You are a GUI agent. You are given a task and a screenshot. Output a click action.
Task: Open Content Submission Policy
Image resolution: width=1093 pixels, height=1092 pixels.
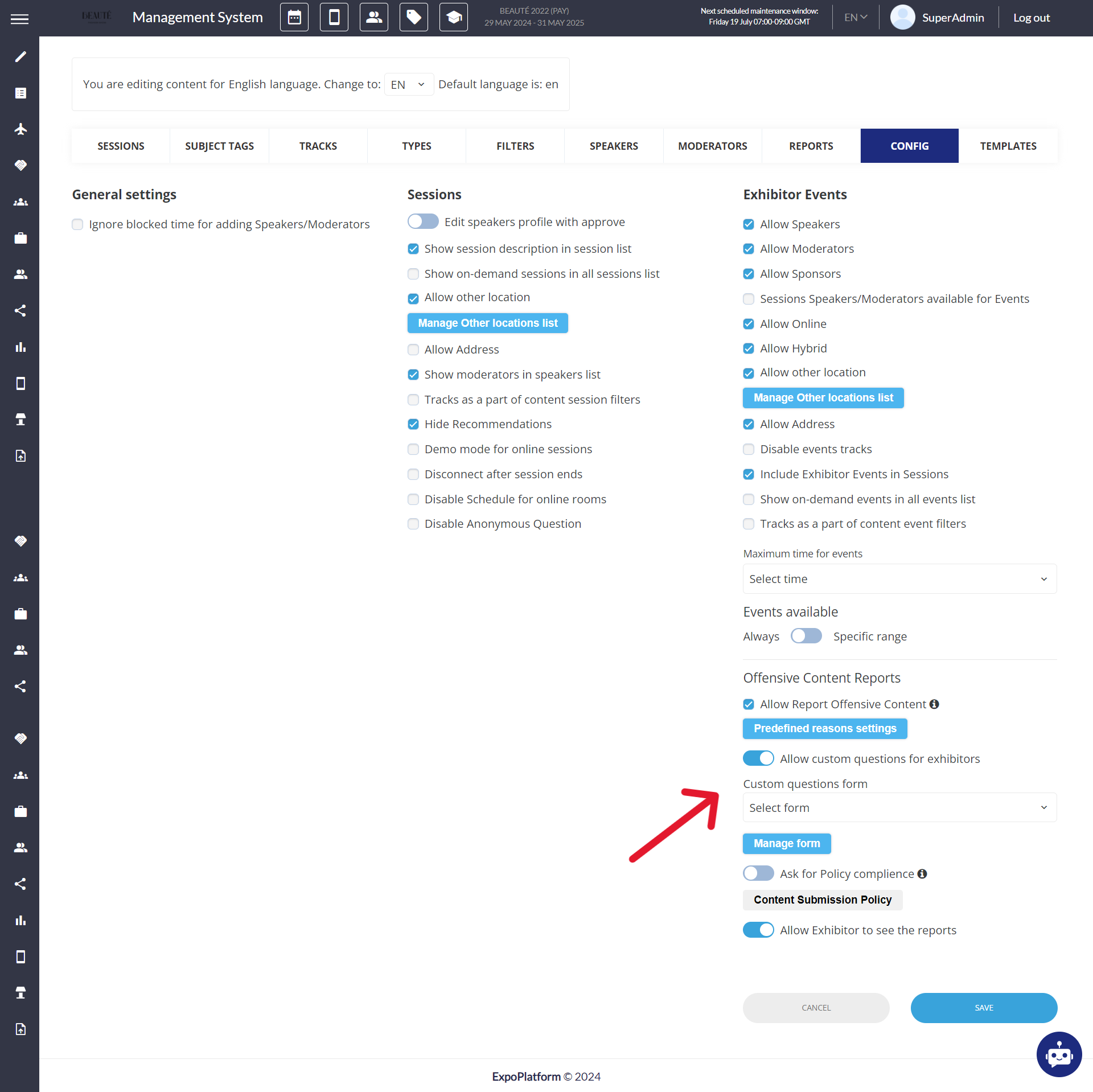pyautogui.click(x=823, y=900)
